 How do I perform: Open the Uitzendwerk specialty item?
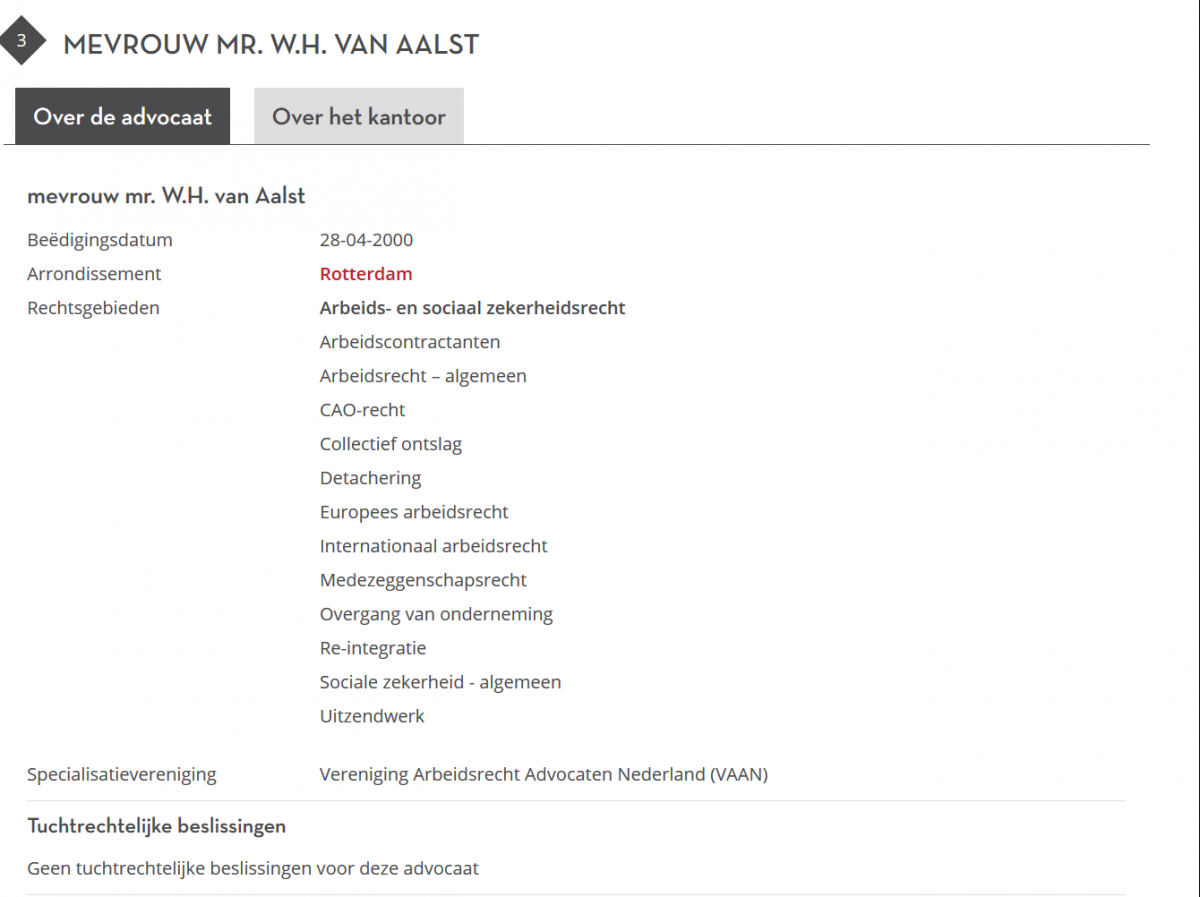coord(372,715)
